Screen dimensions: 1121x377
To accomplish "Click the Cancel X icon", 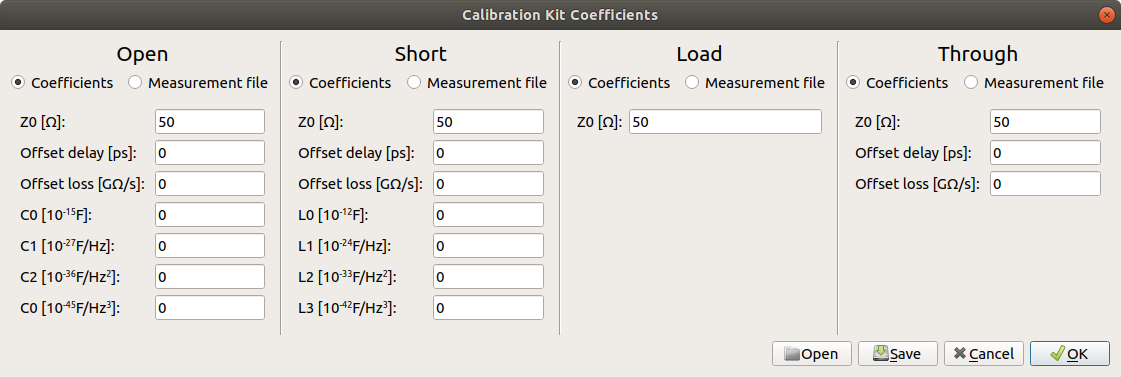I will coord(960,353).
